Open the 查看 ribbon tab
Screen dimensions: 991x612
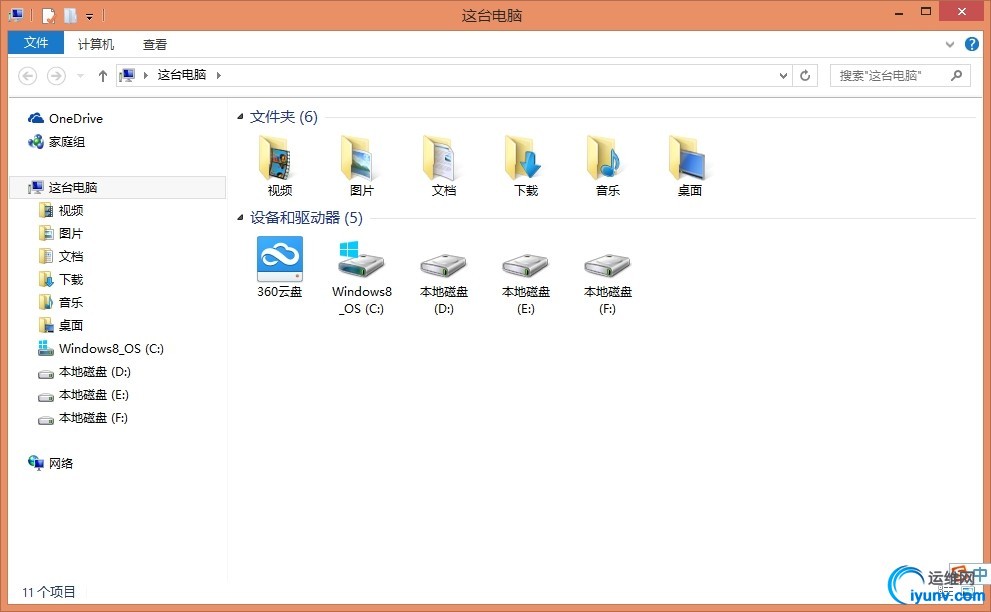click(155, 44)
